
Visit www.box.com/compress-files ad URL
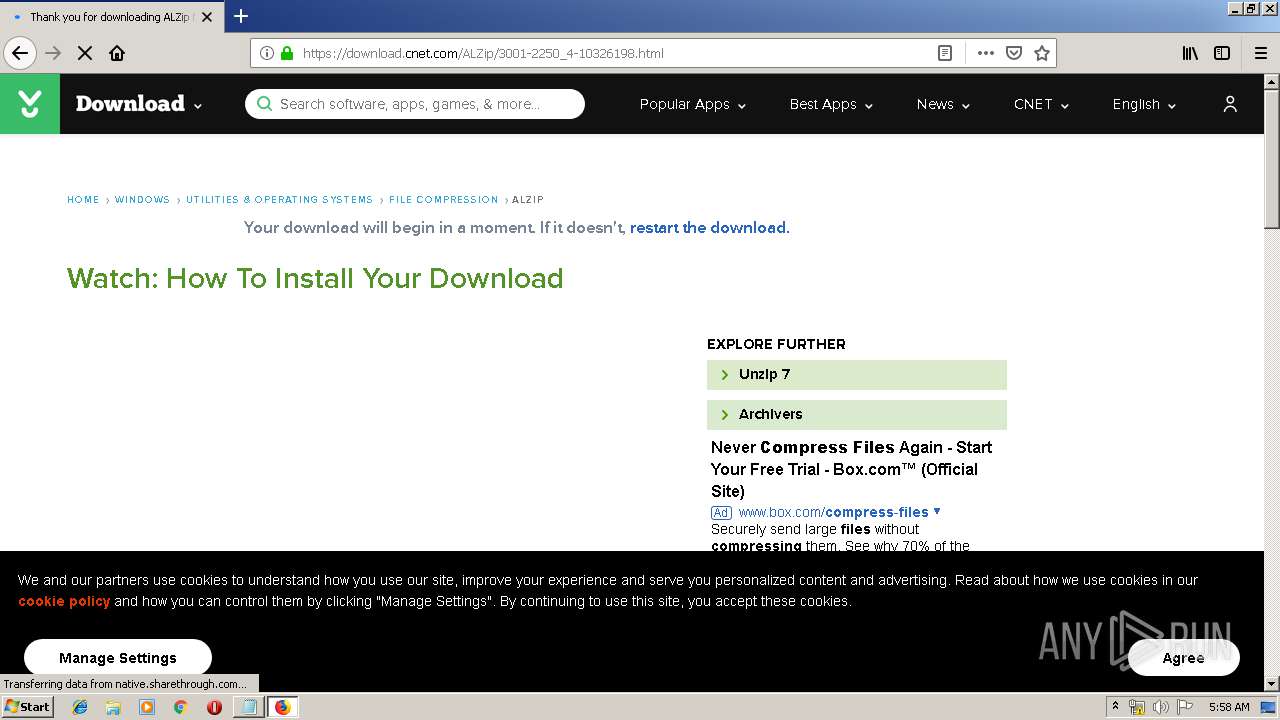(x=834, y=512)
